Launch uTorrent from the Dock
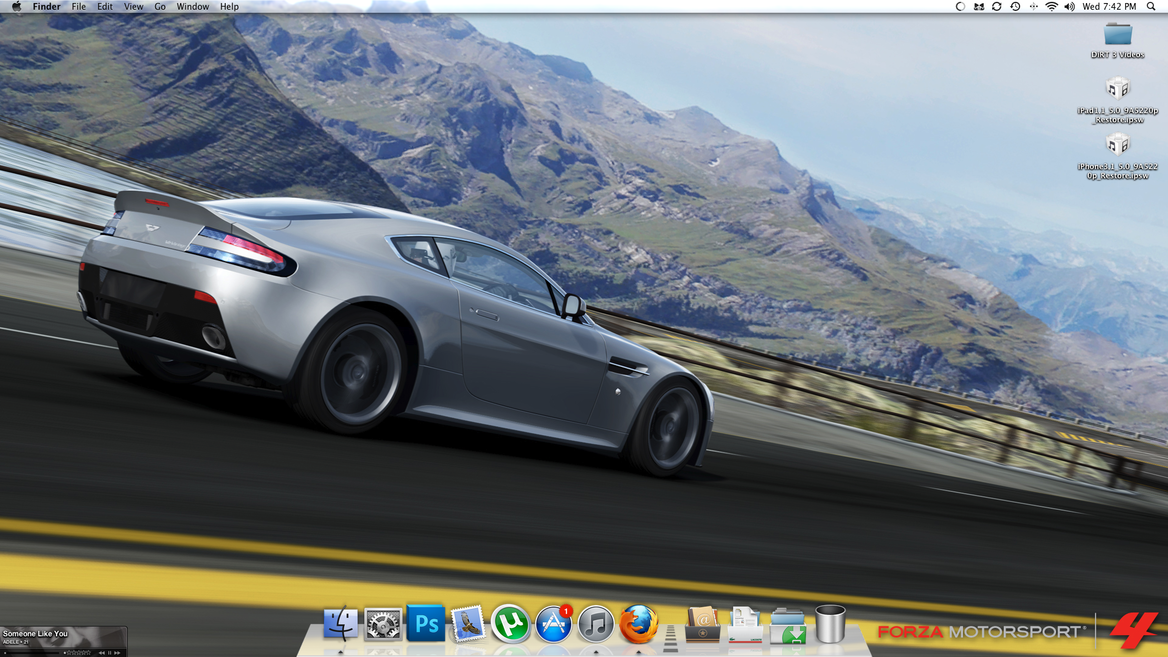 pyautogui.click(x=510, y=623)
